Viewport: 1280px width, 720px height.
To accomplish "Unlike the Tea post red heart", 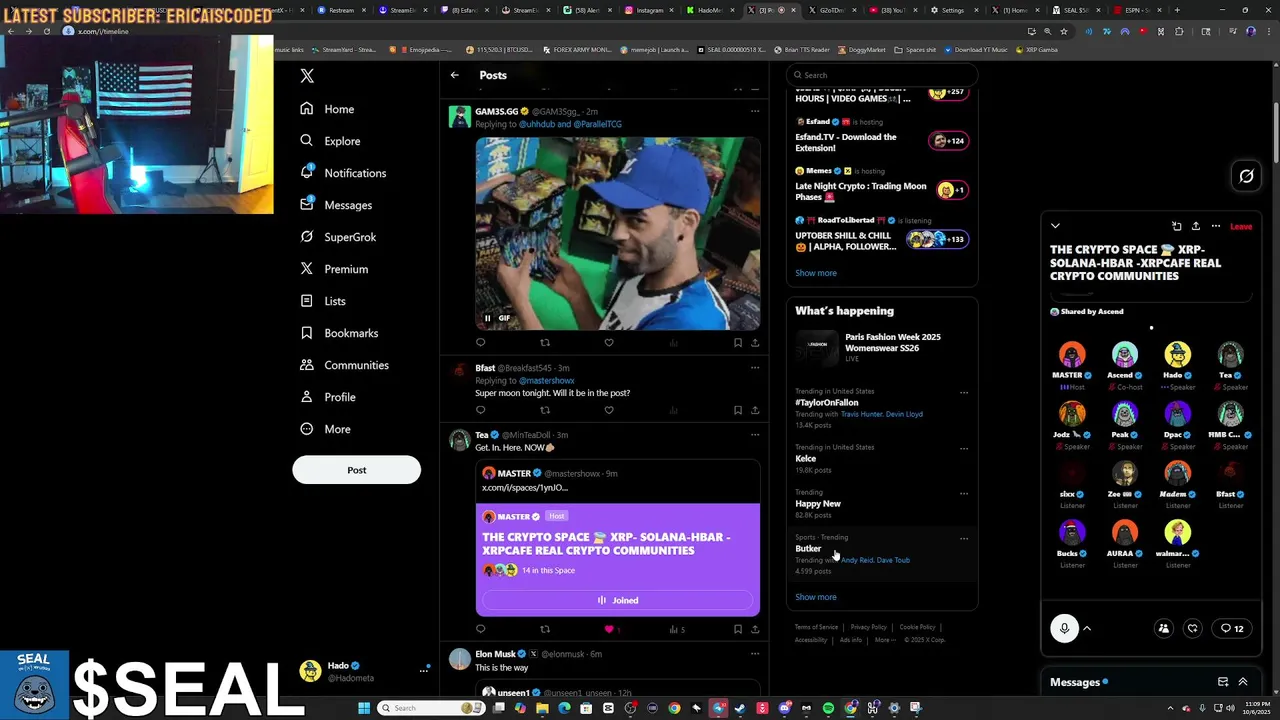I will [x=609, y=629].
